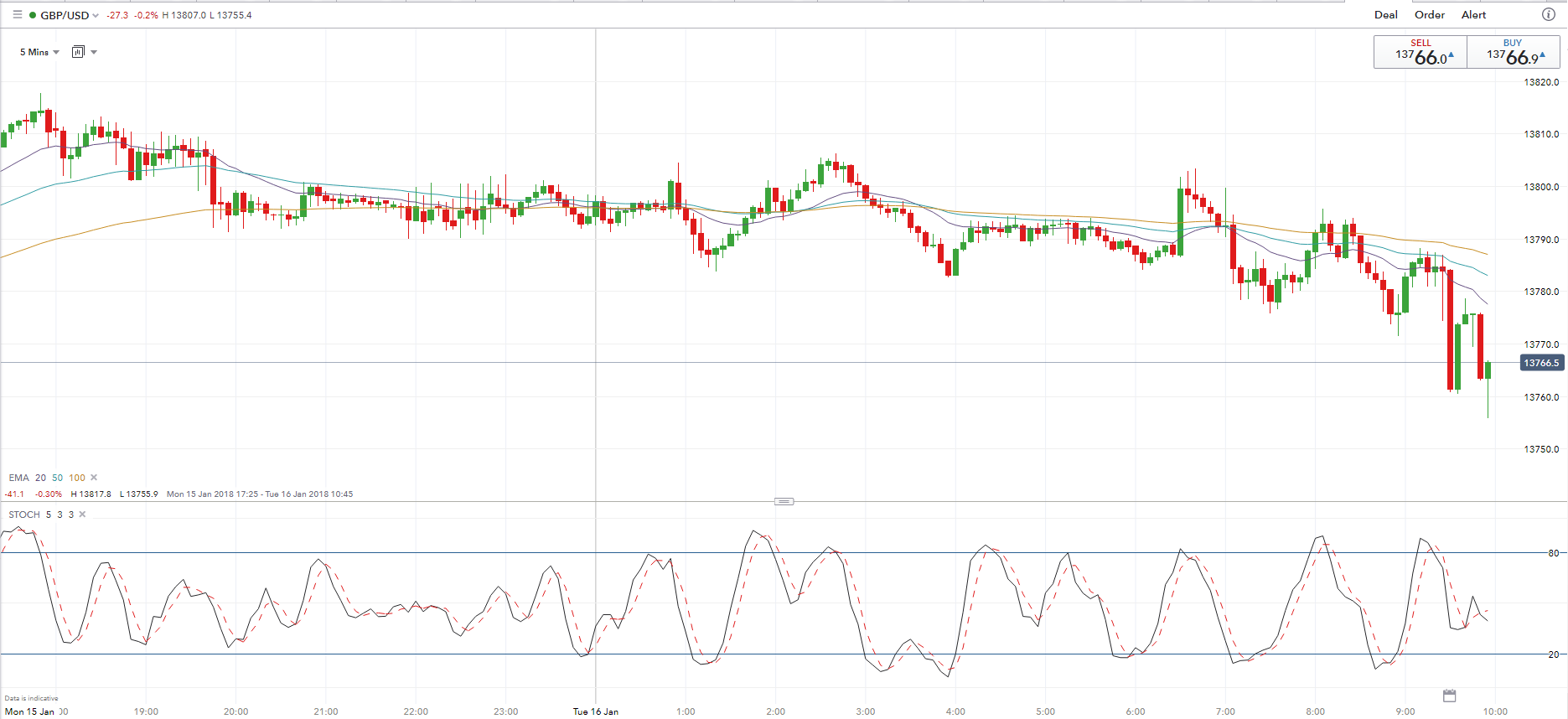1568x719 pixels.
Task: Switch to the Order tab
Action: coord(1430,14)
